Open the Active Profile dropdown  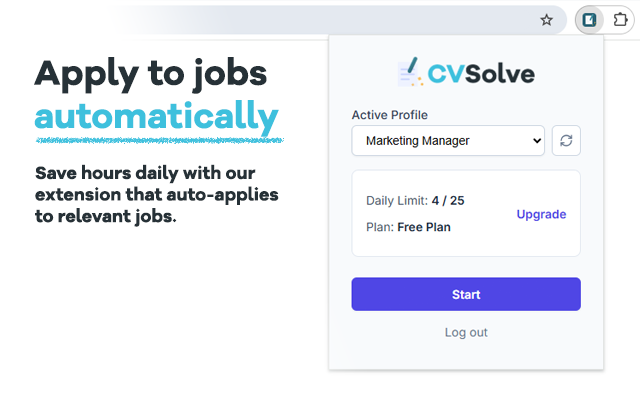pyautogui.click(x=448, y=141)
